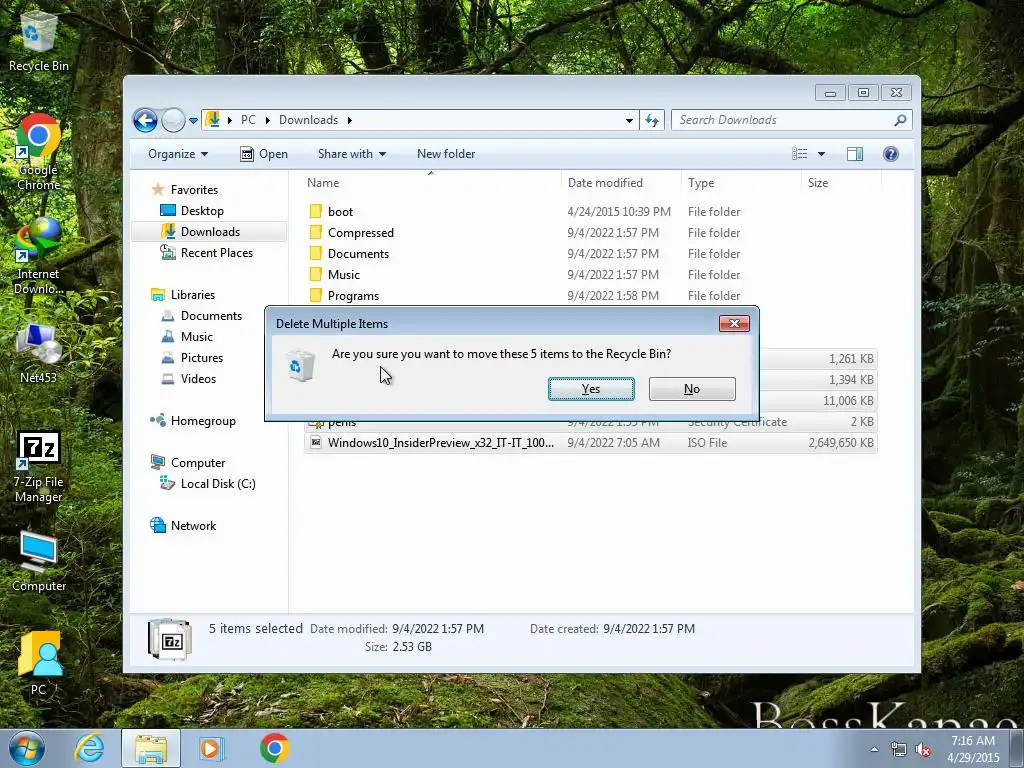Refresh the Downloads folder view
This screenshot has height=768, width=1024.
click(652, 120)
